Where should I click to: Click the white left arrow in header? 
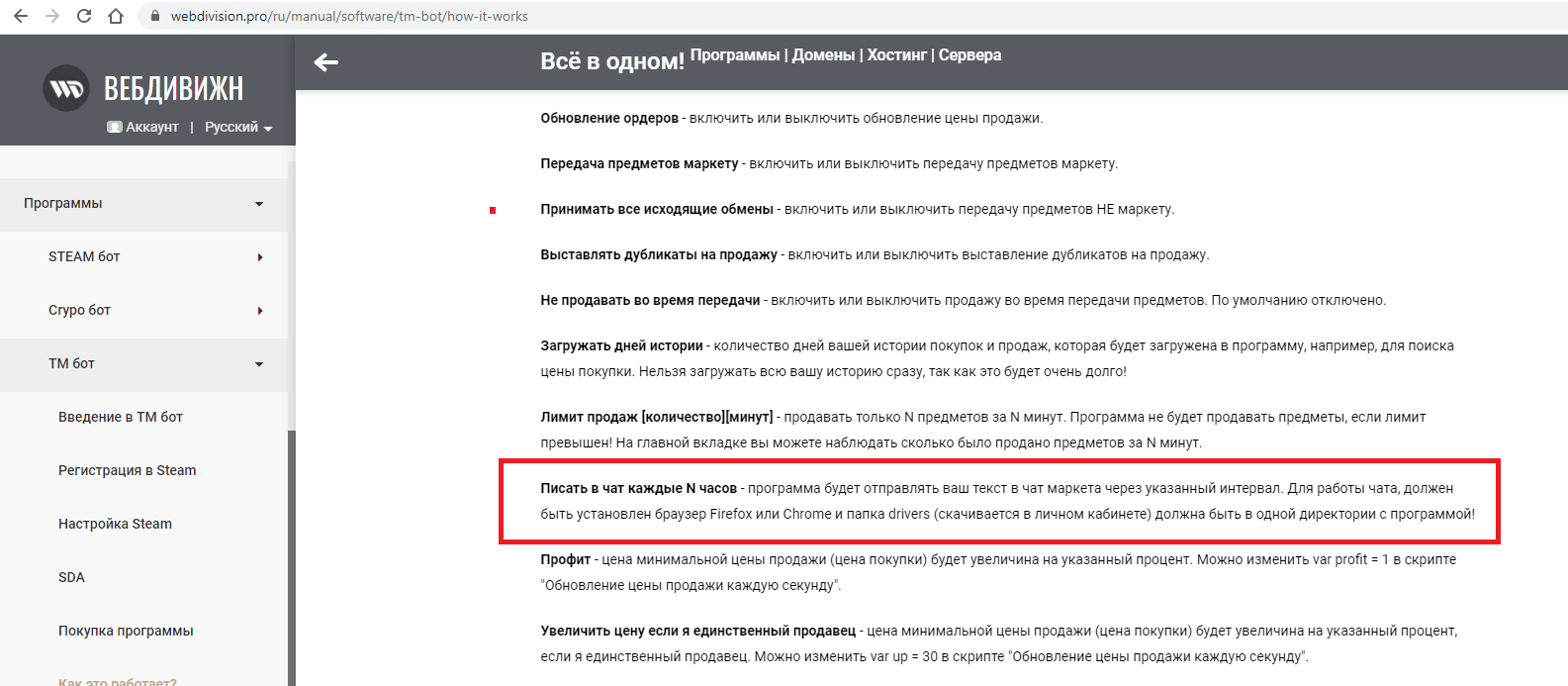point(325,62)
